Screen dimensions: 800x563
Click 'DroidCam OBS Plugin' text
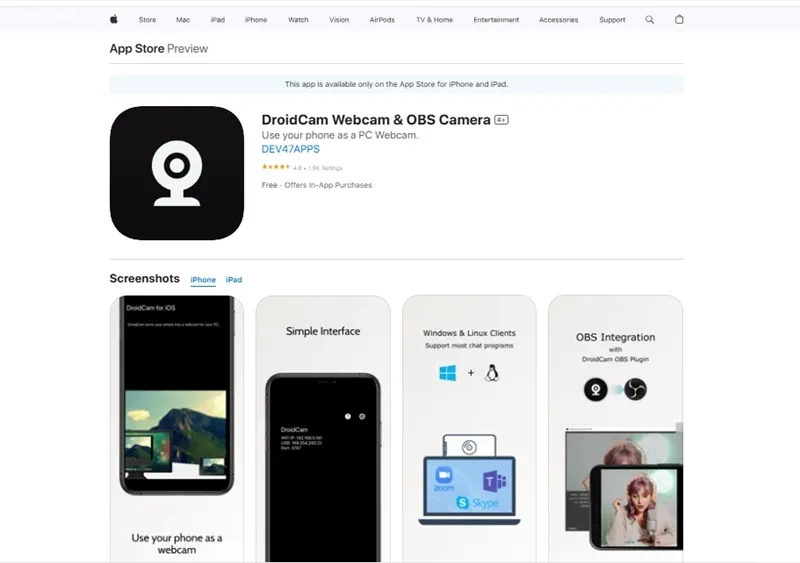coord(615,359)
